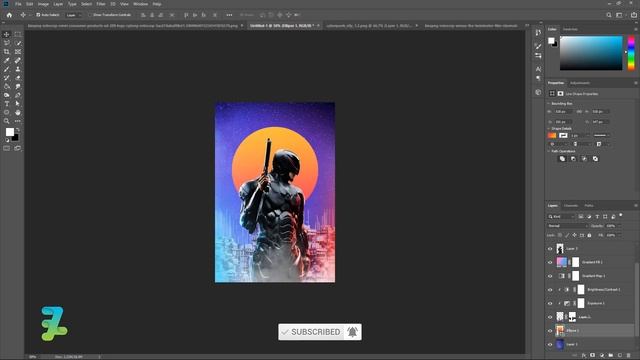Select the Lasso tool

coord(7,43)
